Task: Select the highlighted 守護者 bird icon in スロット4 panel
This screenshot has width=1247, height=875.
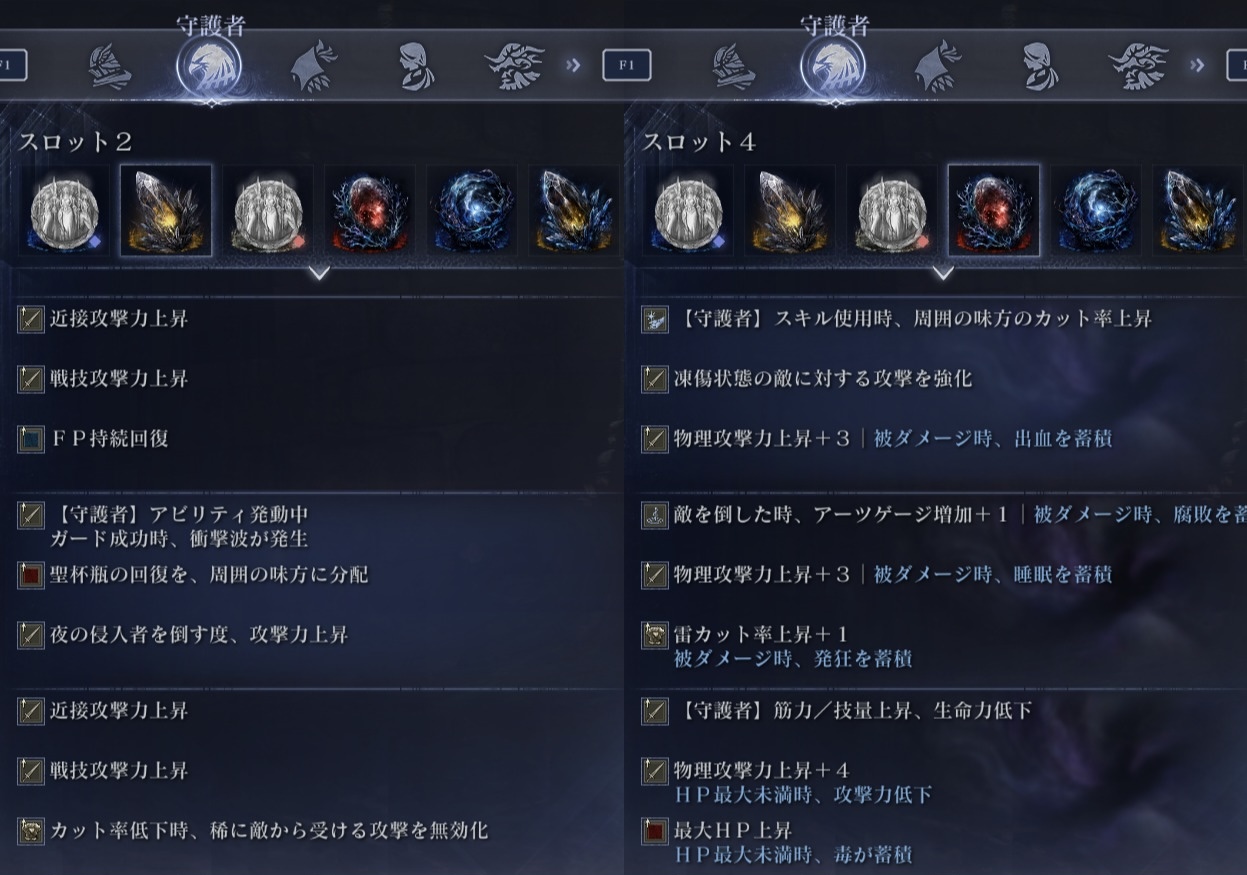Action: tap(832, 68)
